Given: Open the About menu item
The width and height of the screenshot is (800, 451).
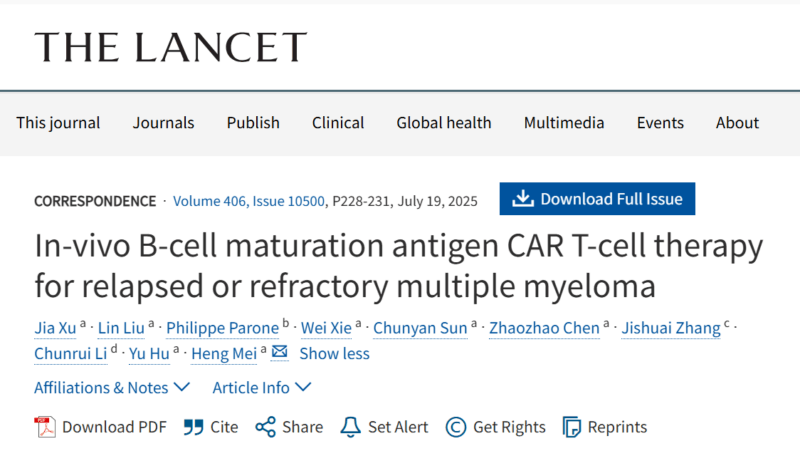Looking at the screenshot, I should pyautogui.click(x=737, y=123).
